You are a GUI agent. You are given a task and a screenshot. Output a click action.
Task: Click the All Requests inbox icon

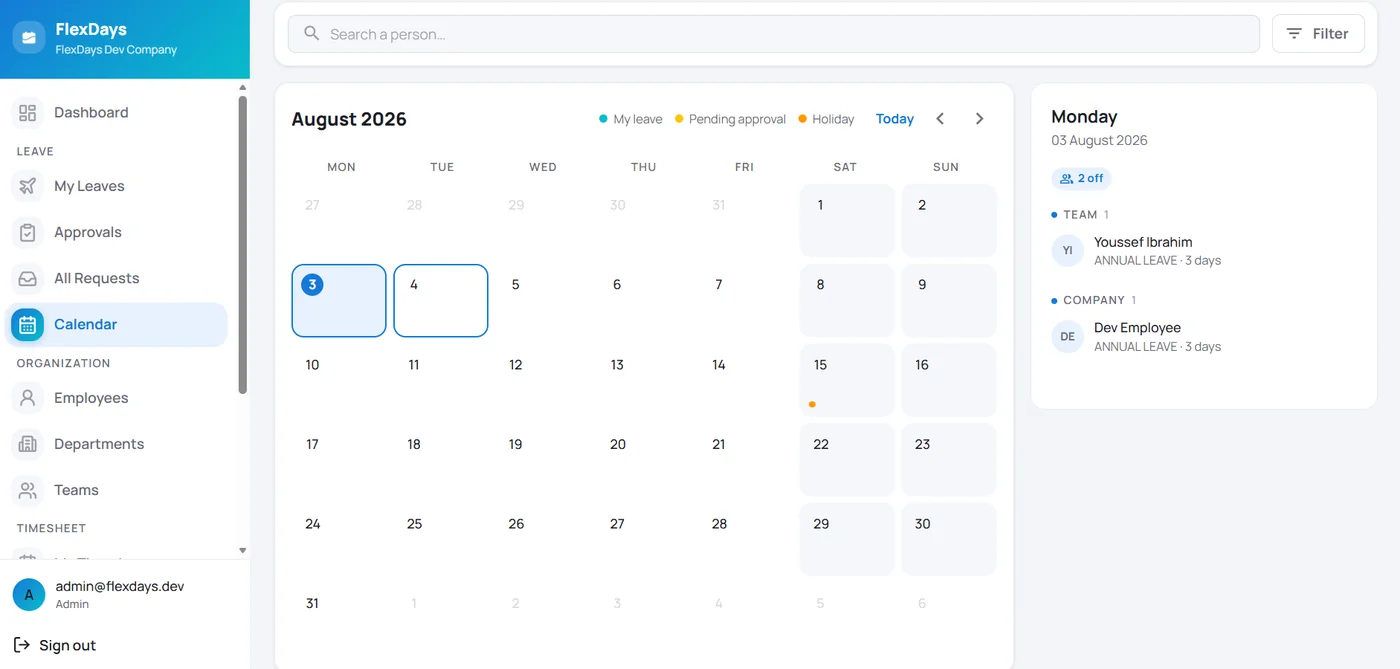(28, 278)
